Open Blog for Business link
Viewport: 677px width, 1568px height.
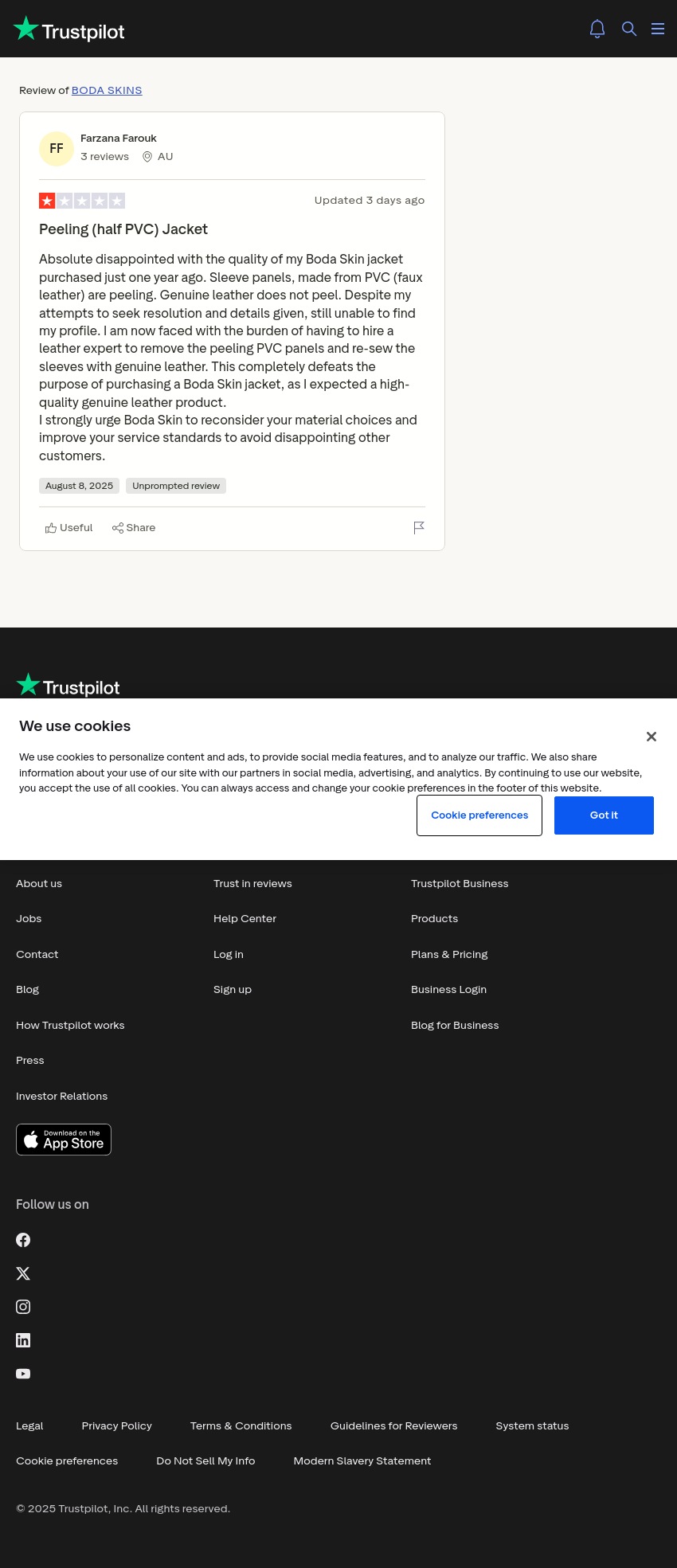[x=455, y=1026]
